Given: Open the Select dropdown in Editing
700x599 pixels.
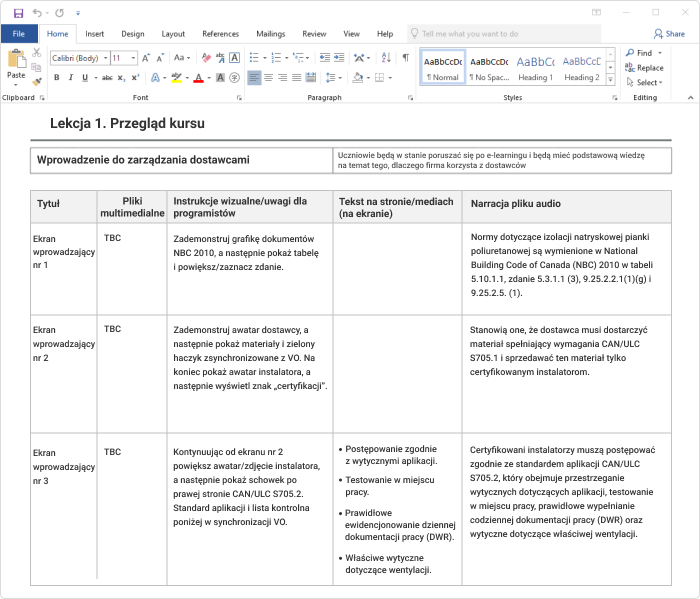Looking at the screenshot, I should [x=644, y=83].
